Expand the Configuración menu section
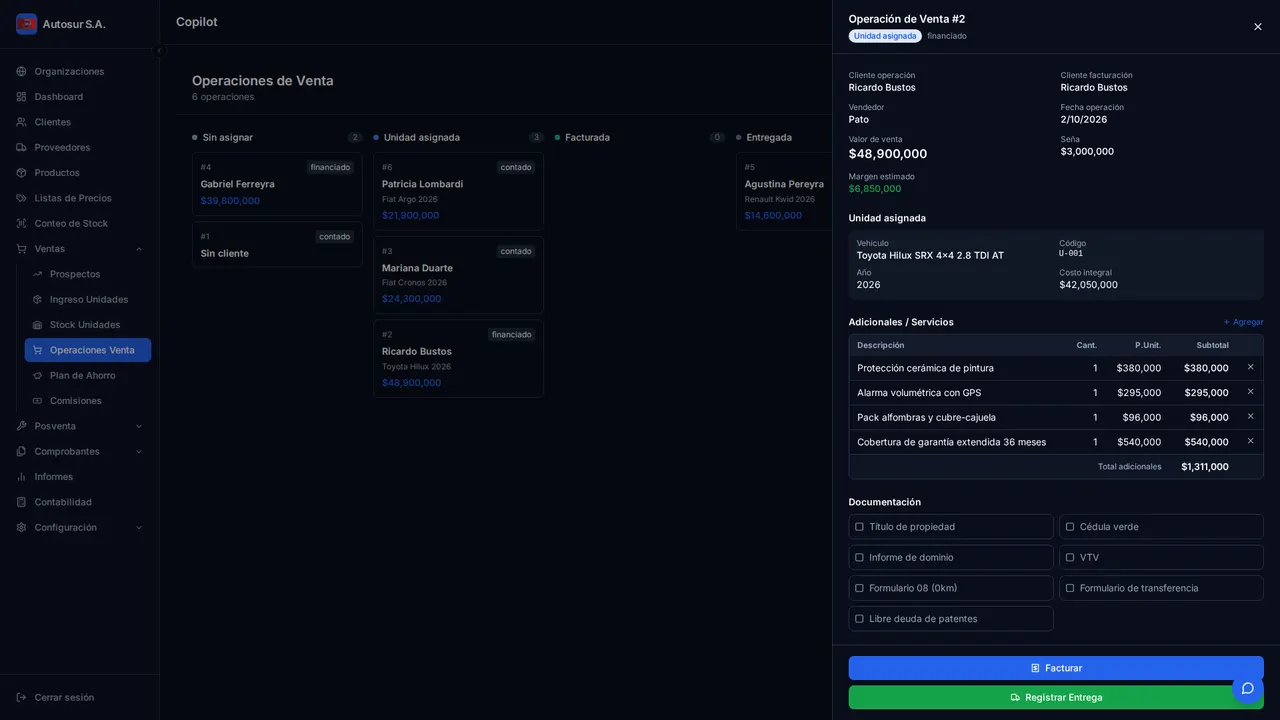The width and height of the screenshot is (1280, 720). (80, 528)
